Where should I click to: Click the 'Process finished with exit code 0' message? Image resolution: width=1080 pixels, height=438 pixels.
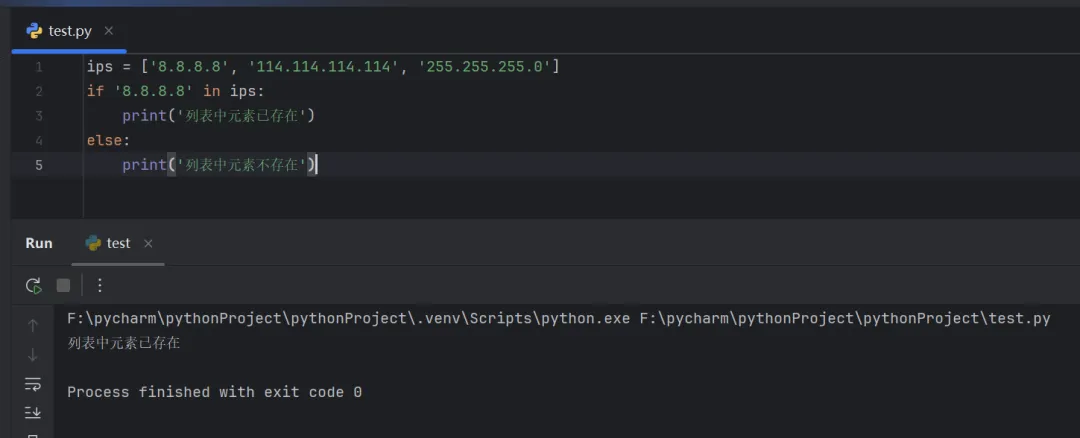click(x=214, y=392)
